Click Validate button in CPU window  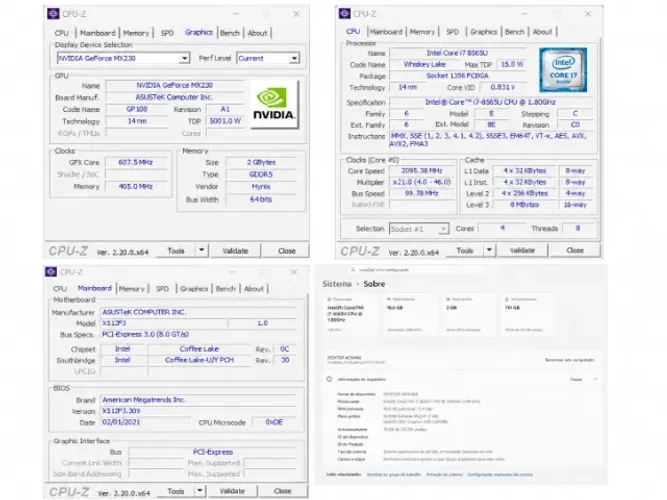coord(522,250)
